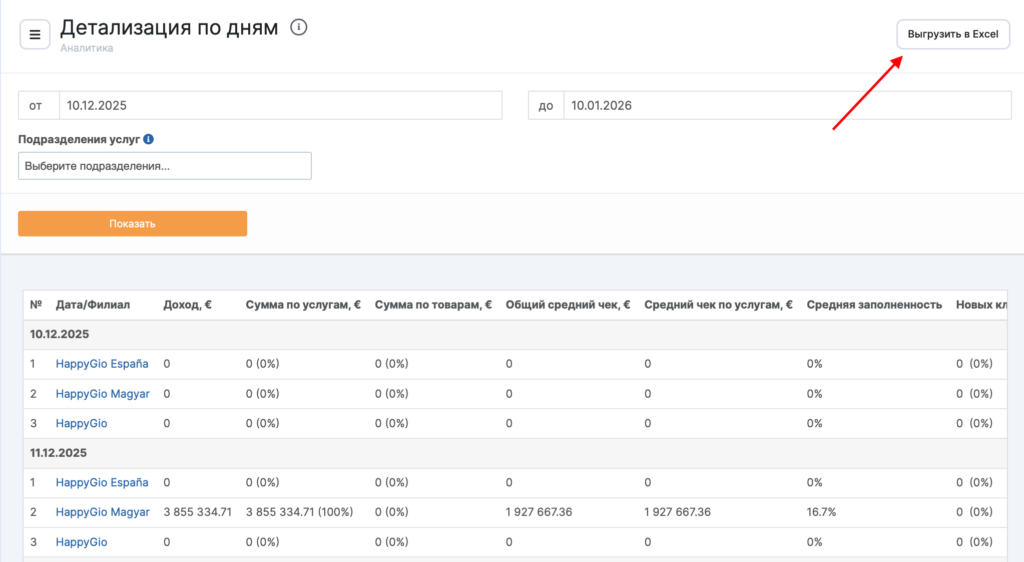The image size is (1024, 562).
Task: Click the 'Аналитика' subtitle under the page title
Action: (x=86, y=47)
